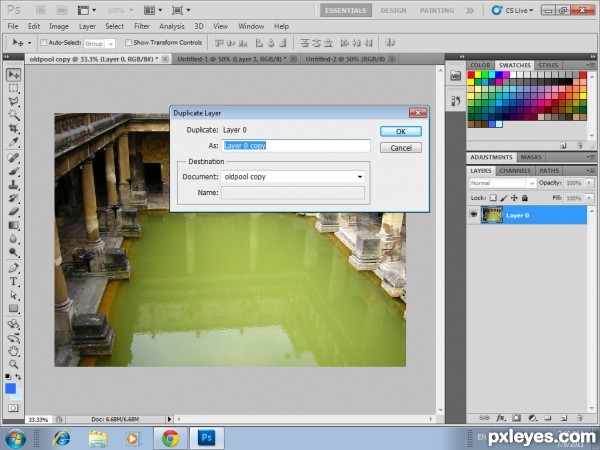Screen dimensions: 600x450
Task: Select the Spot Healing Brush tool
Action: (x=13, y=158)
